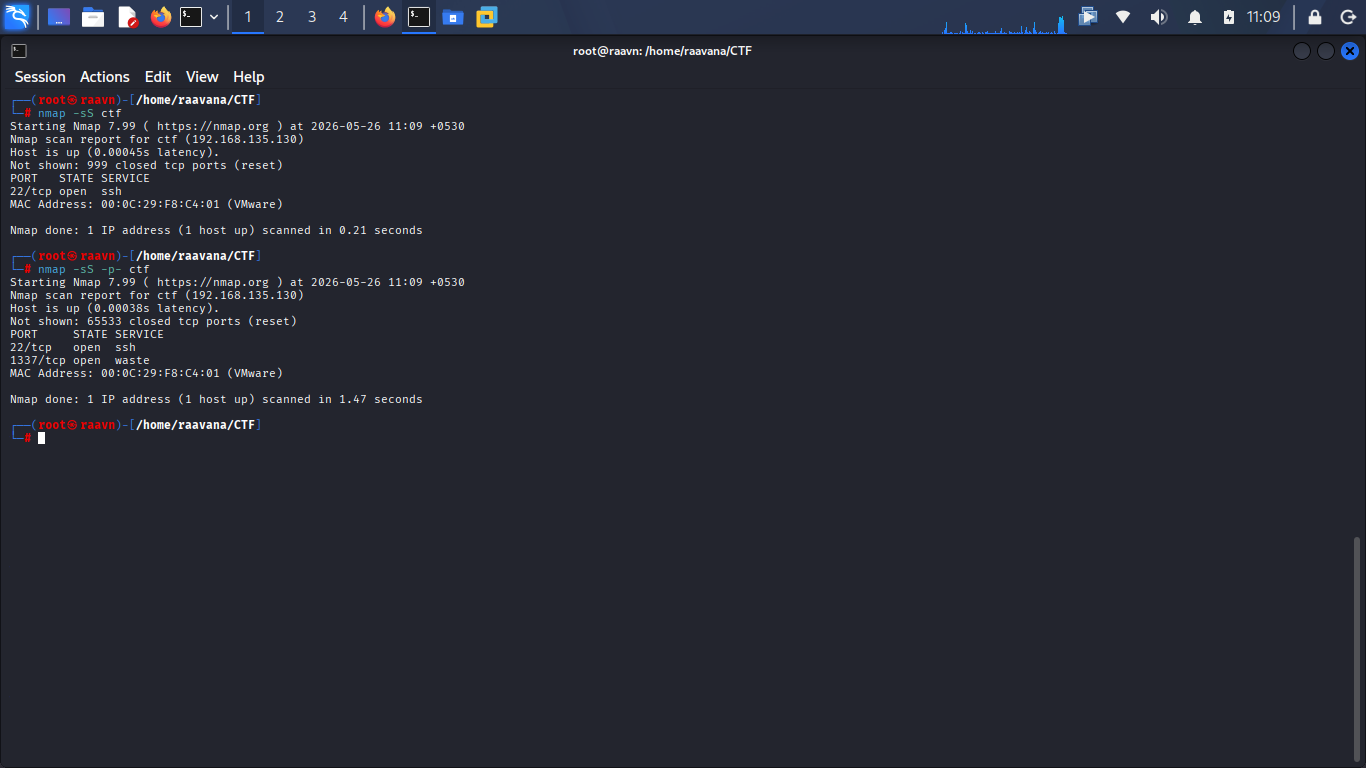
Task: Open the display settings tray icon
Action: (1088, 17)
